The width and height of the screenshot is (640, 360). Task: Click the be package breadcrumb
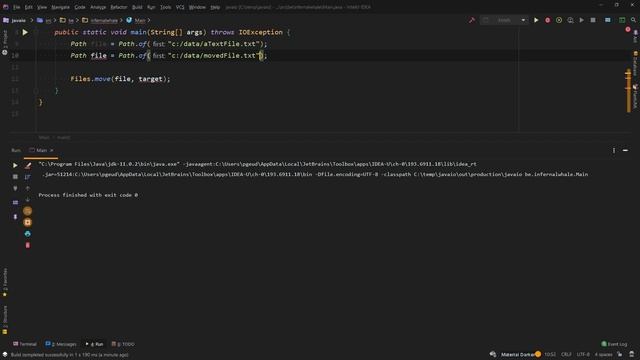[67, 20]
